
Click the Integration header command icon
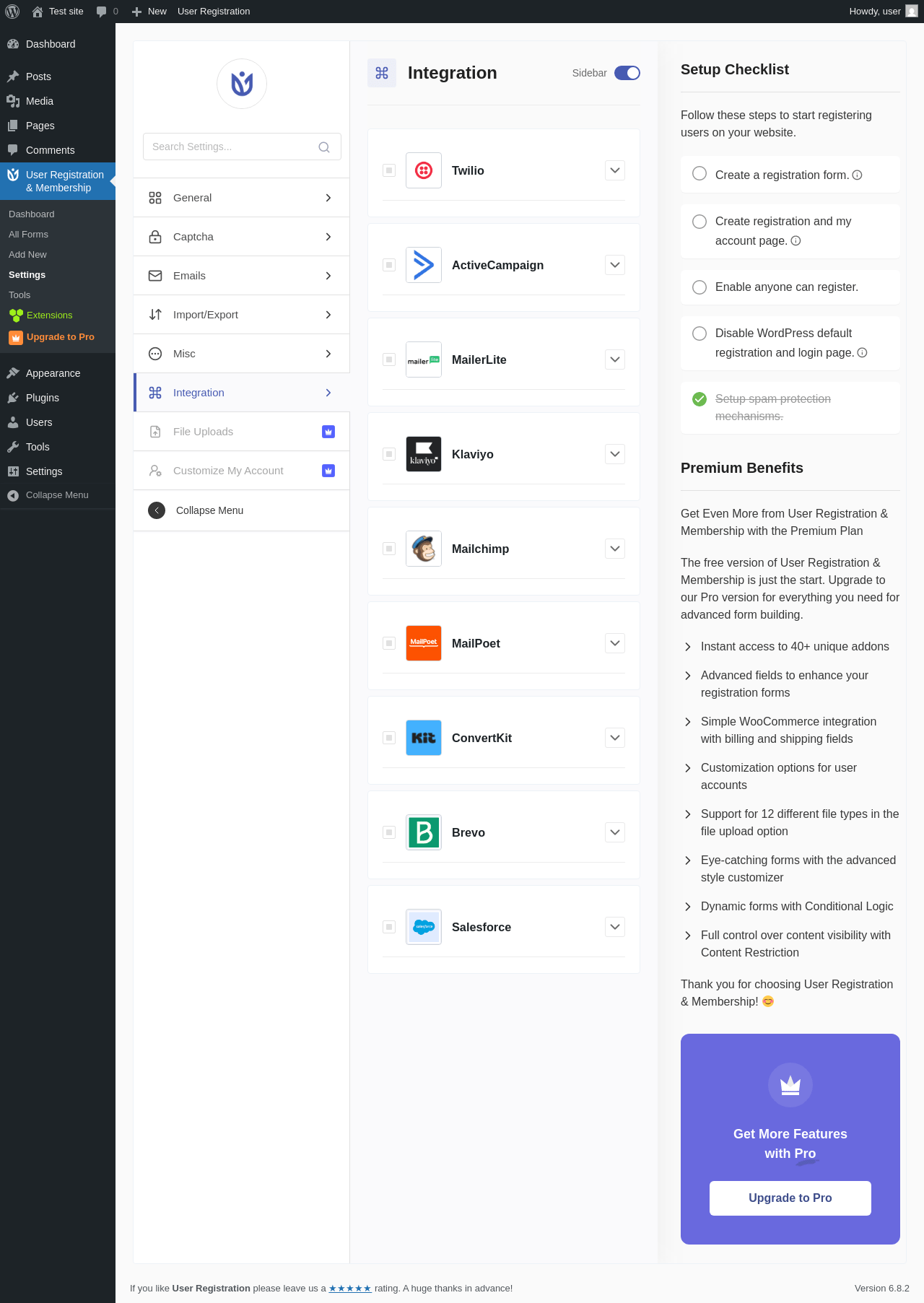(x=382, y=73)
